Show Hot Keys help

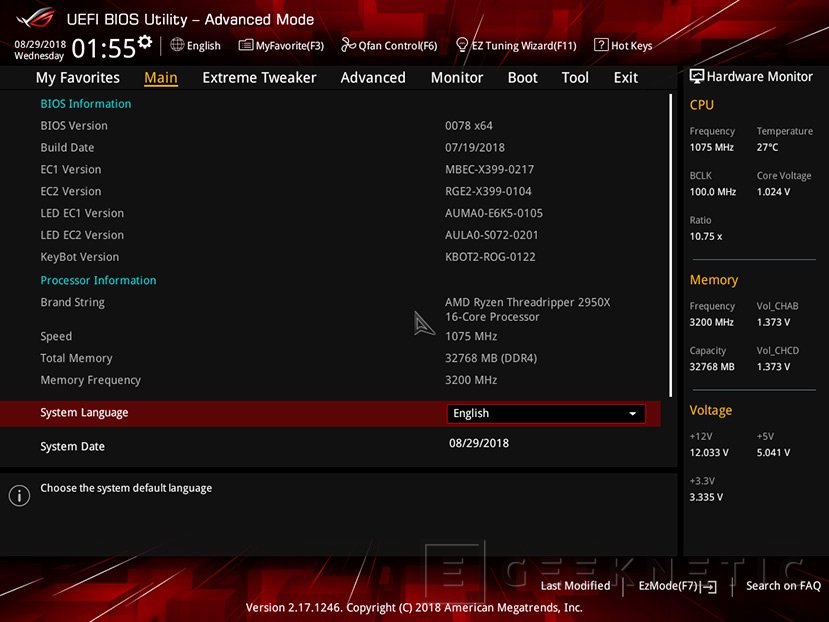[623, 45]
